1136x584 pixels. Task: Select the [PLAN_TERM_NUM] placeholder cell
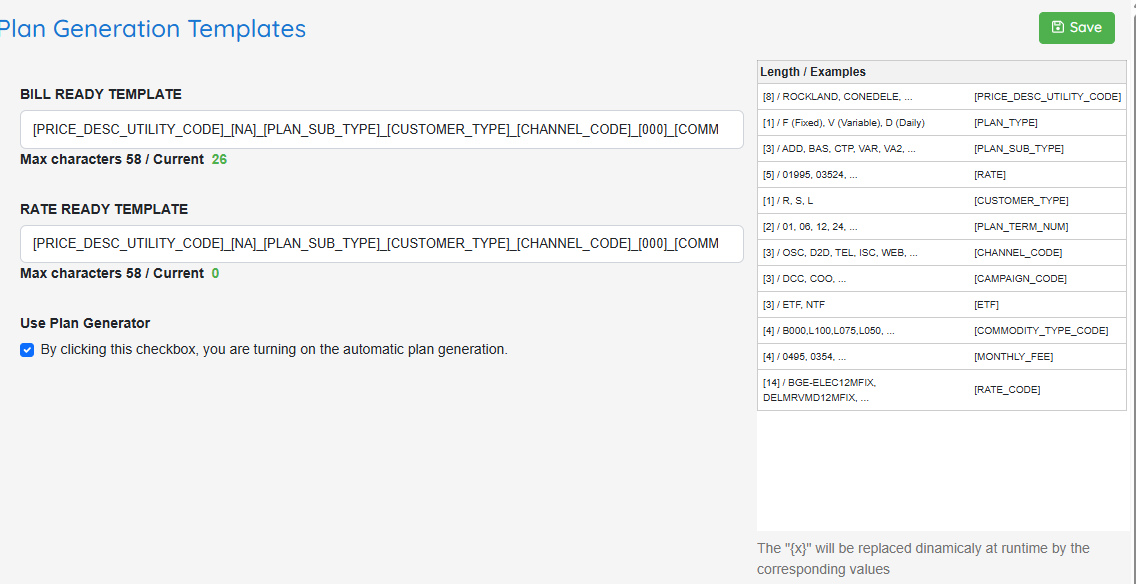1048,227
